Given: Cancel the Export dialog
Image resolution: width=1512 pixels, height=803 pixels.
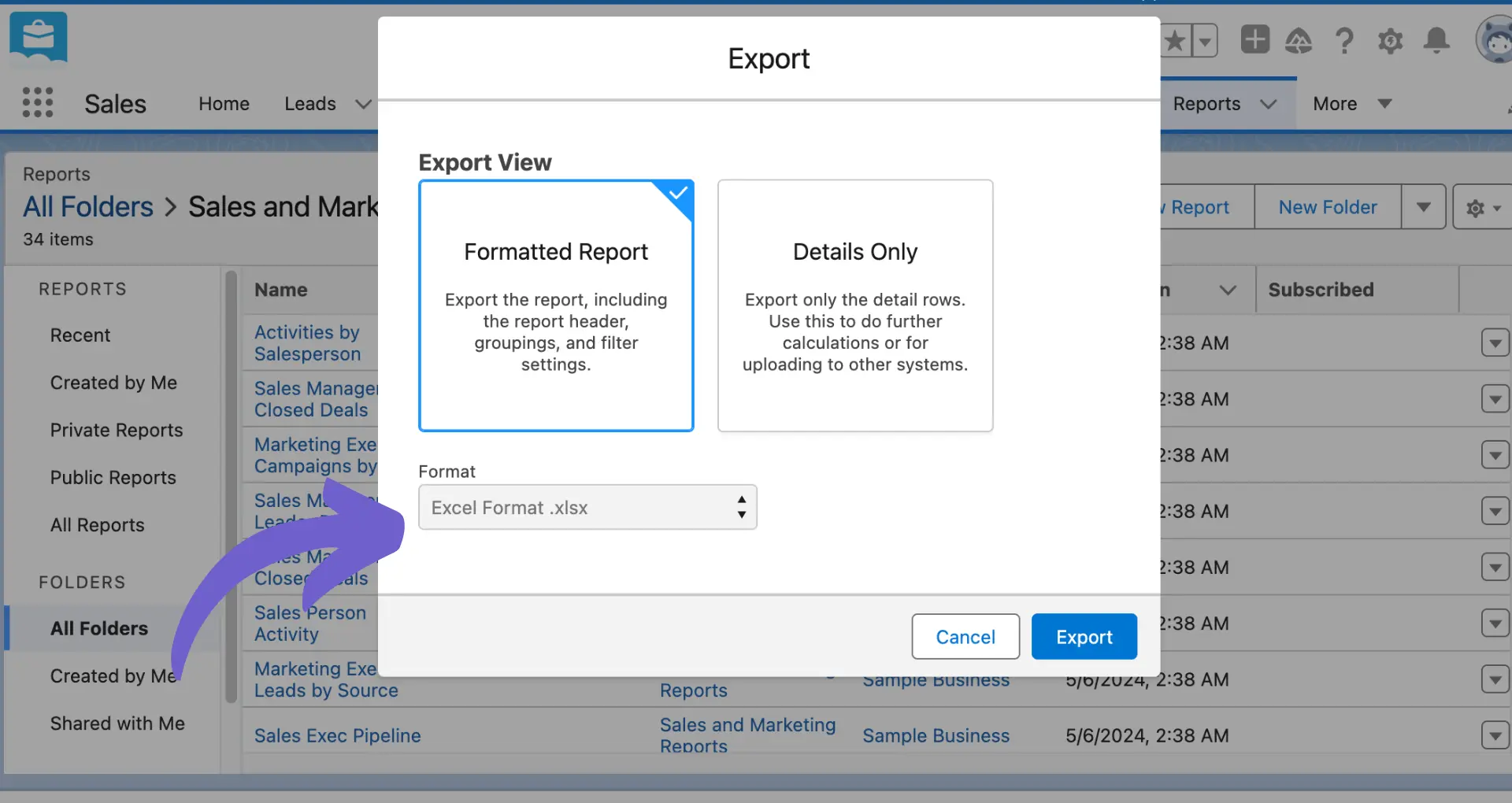Looking at the screenshot, I should point(965,636).
